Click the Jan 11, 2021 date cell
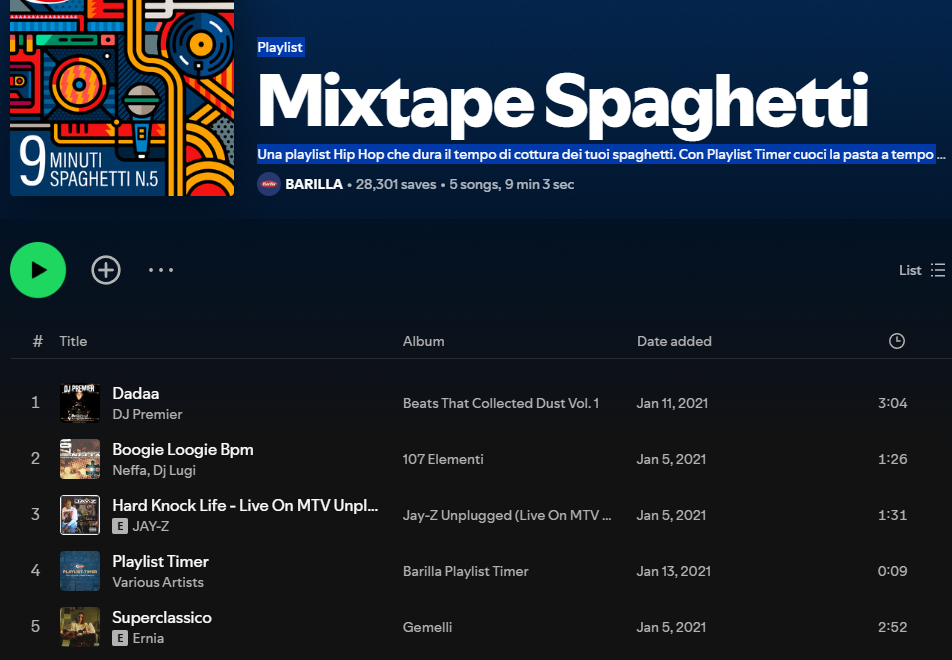 (672, 403)
